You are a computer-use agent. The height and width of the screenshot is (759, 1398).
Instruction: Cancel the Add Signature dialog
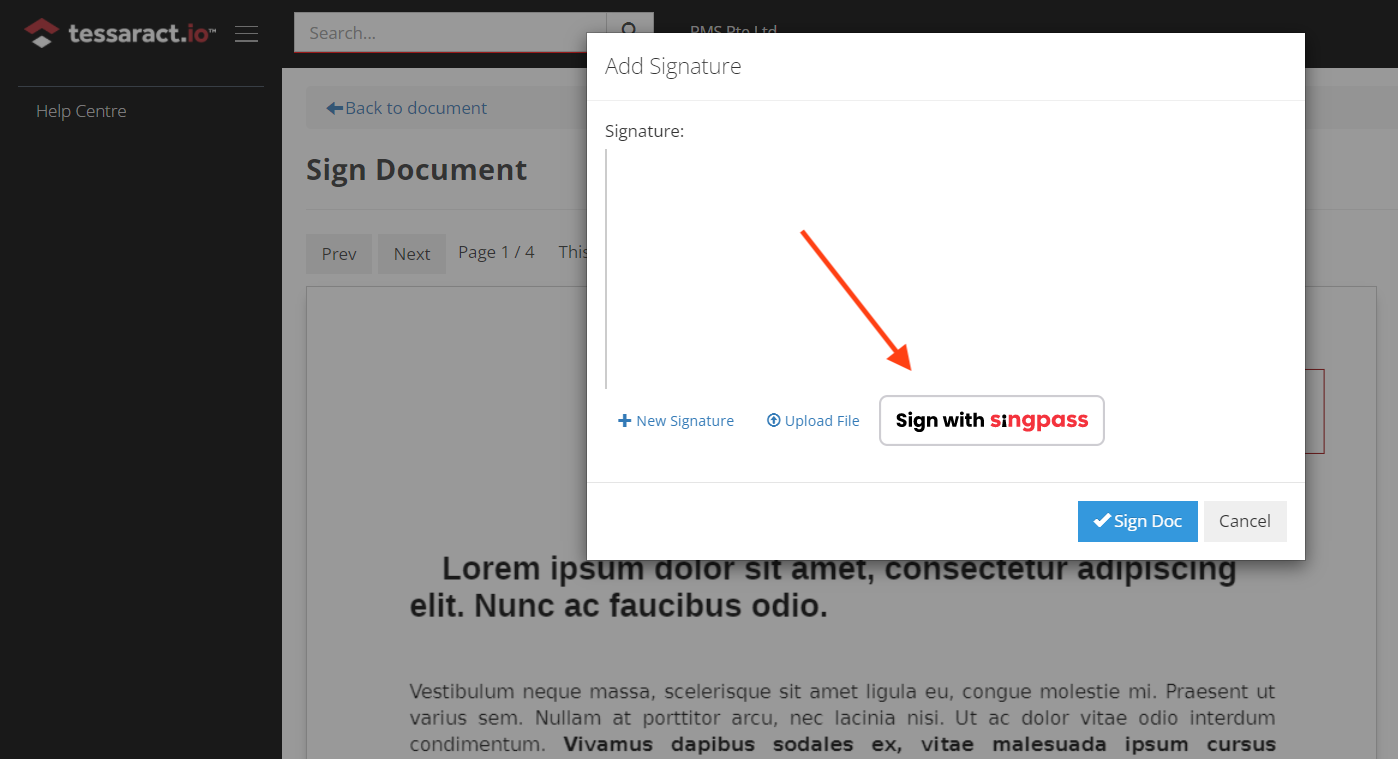pos(1244,520)
